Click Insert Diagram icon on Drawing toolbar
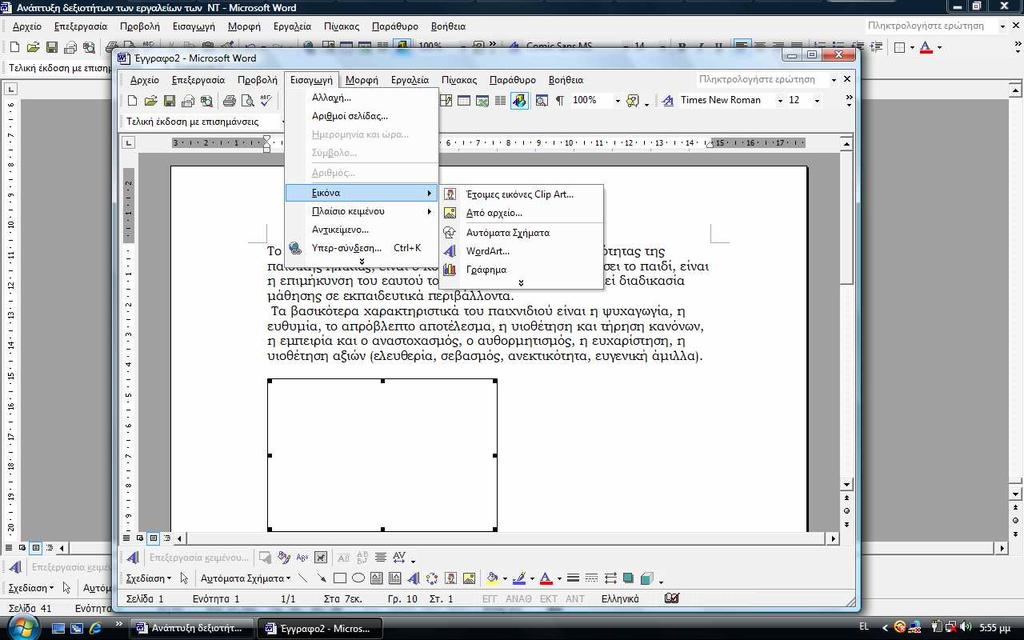 (432, 578)
